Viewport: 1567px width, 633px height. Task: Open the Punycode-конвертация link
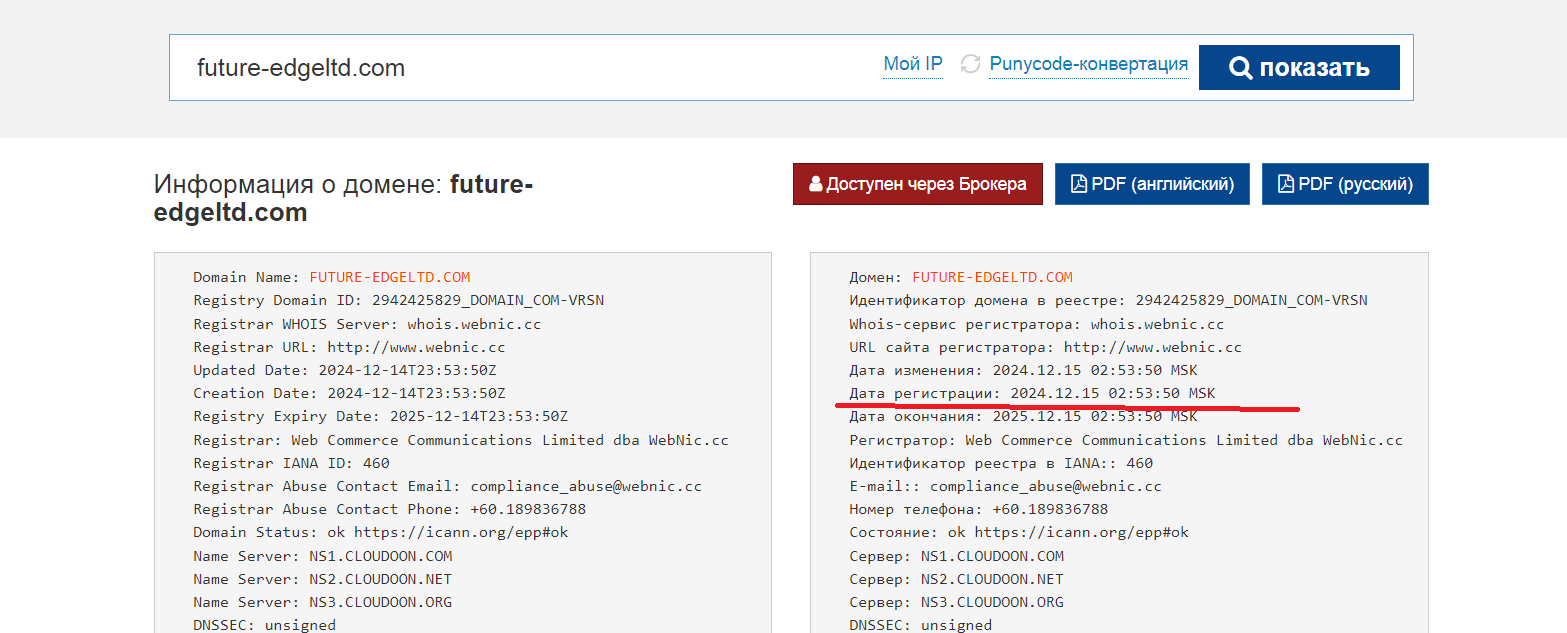click(1089, 65)
